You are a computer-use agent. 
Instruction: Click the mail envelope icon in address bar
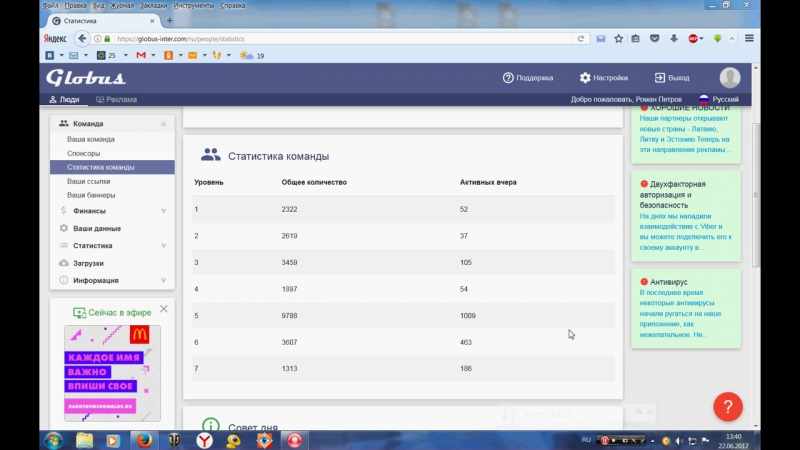(601, 39)
